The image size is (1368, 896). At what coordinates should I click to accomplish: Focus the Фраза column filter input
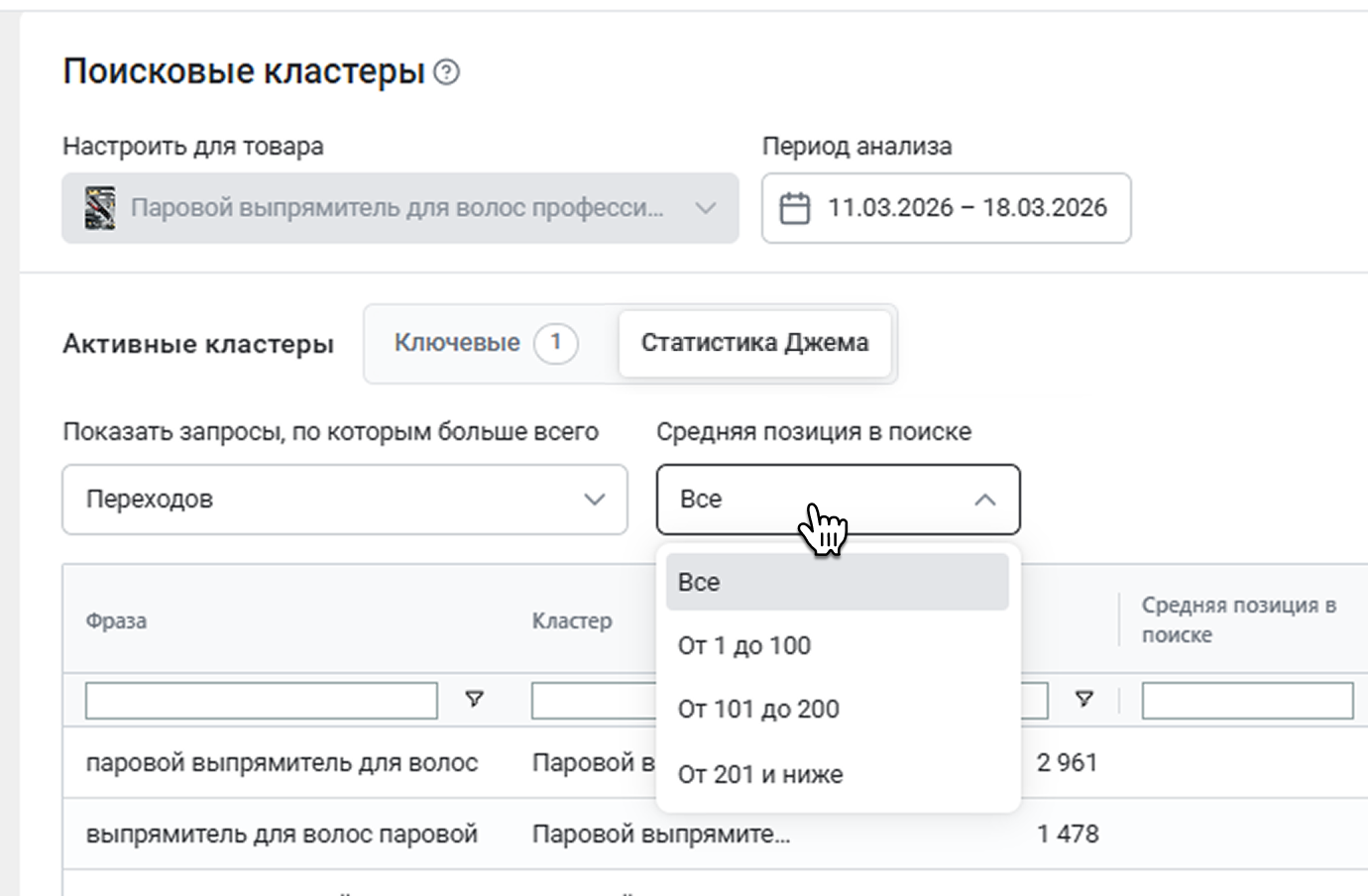(261, 700)
